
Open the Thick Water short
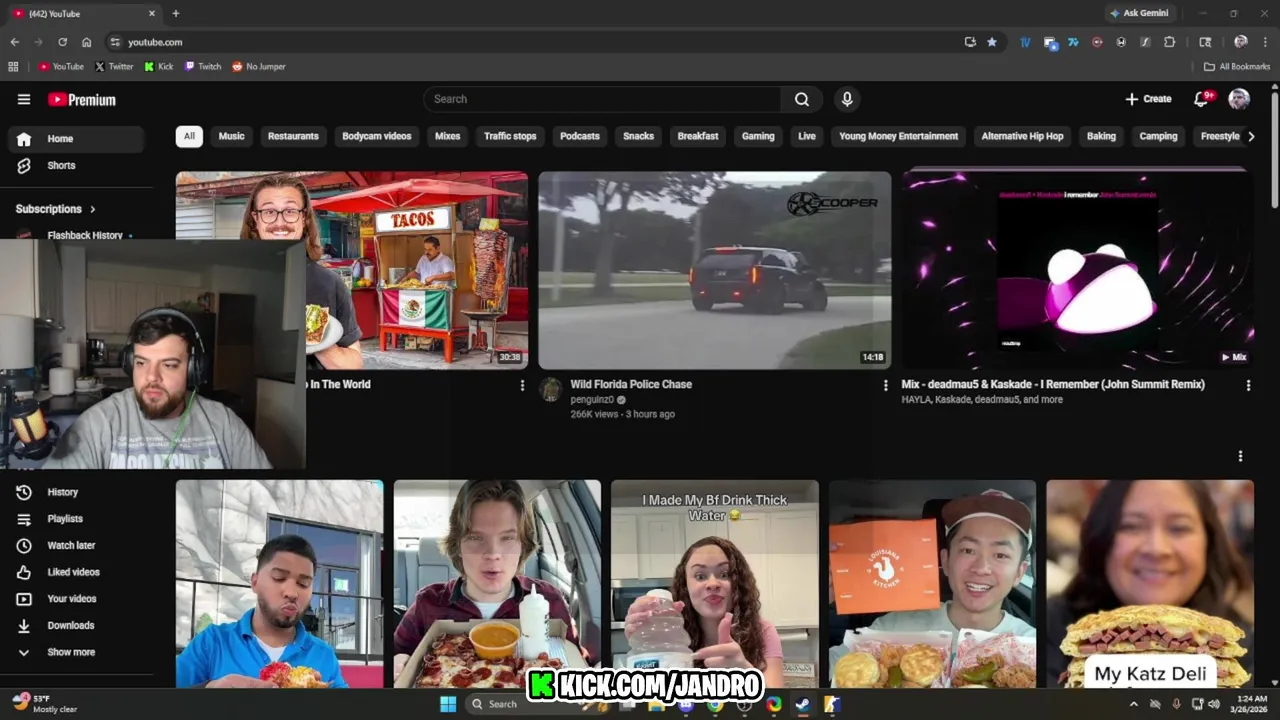click(714, 584)
